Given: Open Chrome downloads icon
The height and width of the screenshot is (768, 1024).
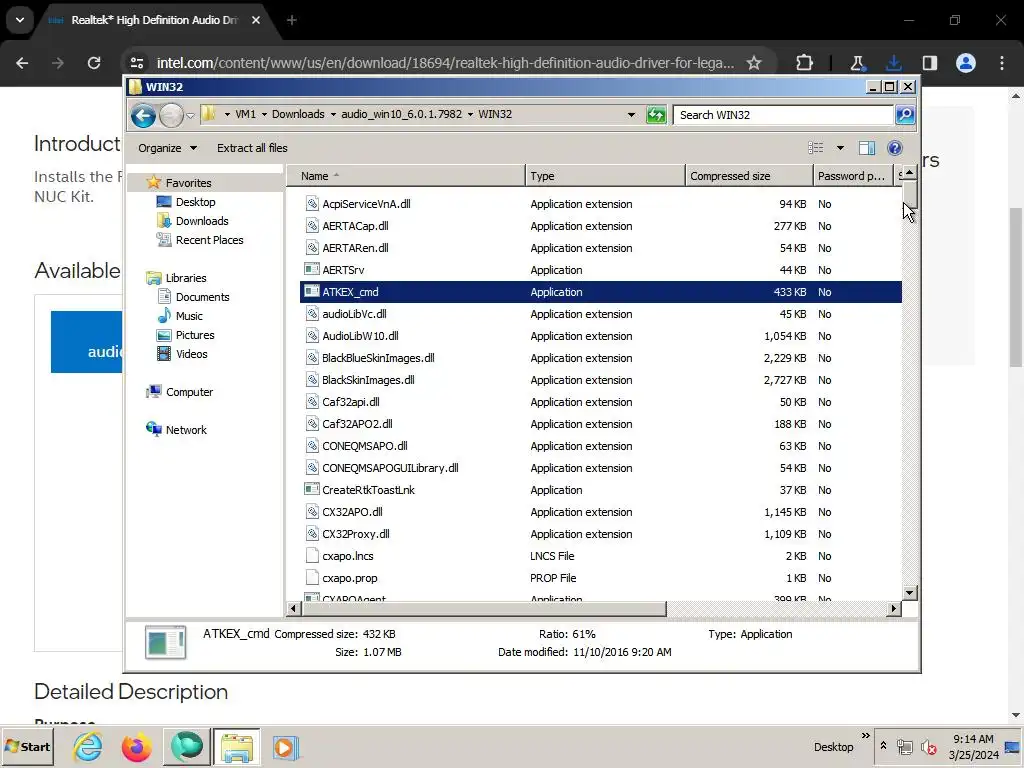Looking at the screenshot, I should pos(894,63).
